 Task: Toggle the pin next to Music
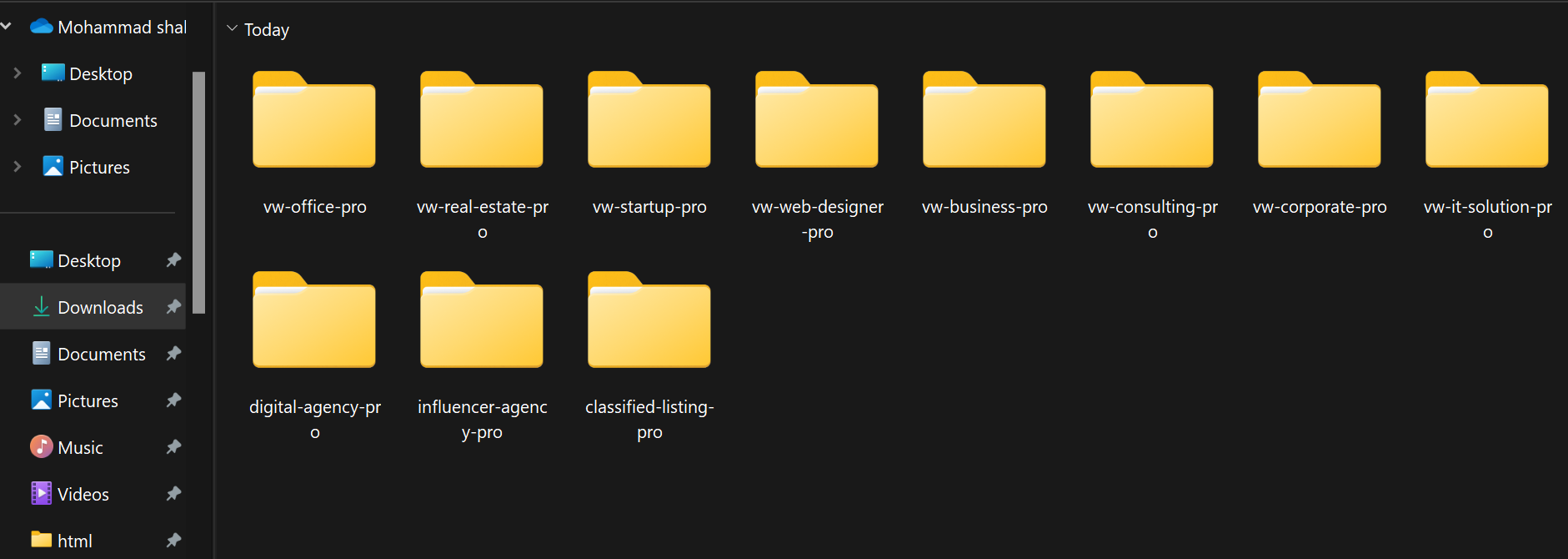point(173,447)
